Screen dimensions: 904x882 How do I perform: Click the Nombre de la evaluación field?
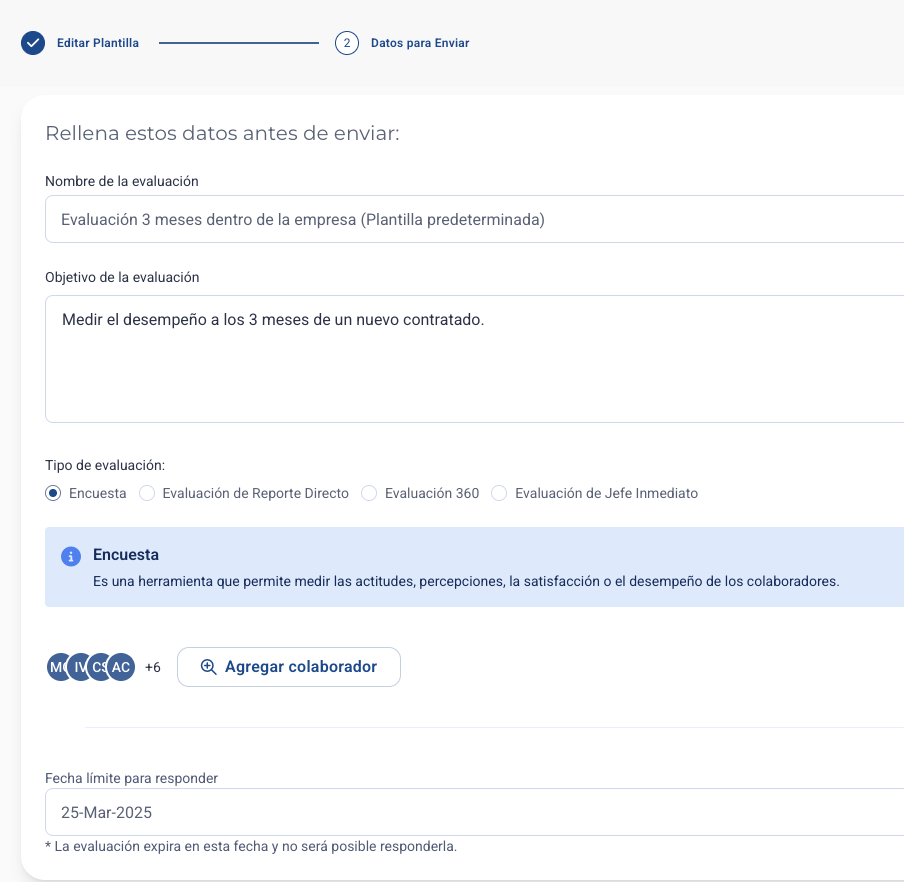click(474, 219)
